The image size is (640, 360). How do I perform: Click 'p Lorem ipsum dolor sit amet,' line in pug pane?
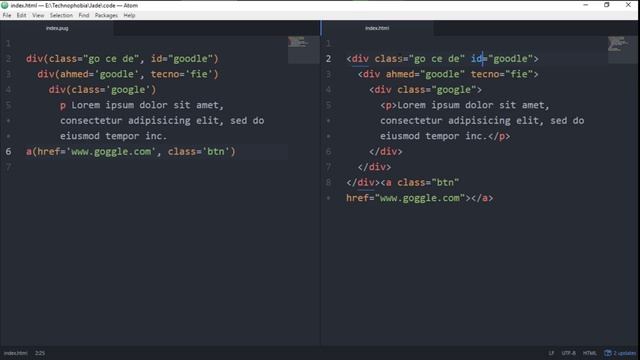coord(142,105)
